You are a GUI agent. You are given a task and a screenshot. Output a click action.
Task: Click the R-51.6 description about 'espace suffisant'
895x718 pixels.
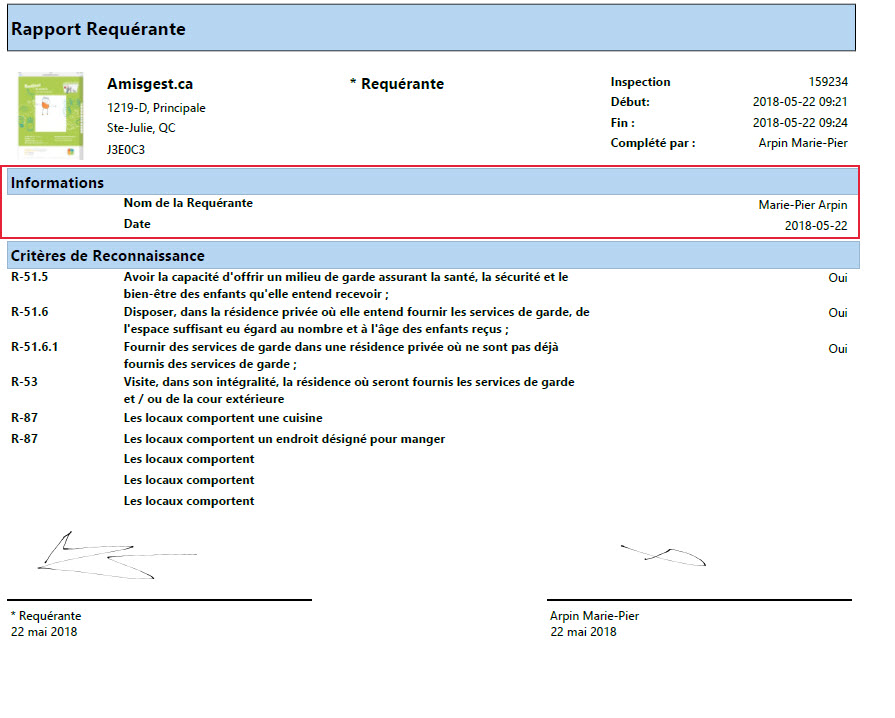click(357, 320)
